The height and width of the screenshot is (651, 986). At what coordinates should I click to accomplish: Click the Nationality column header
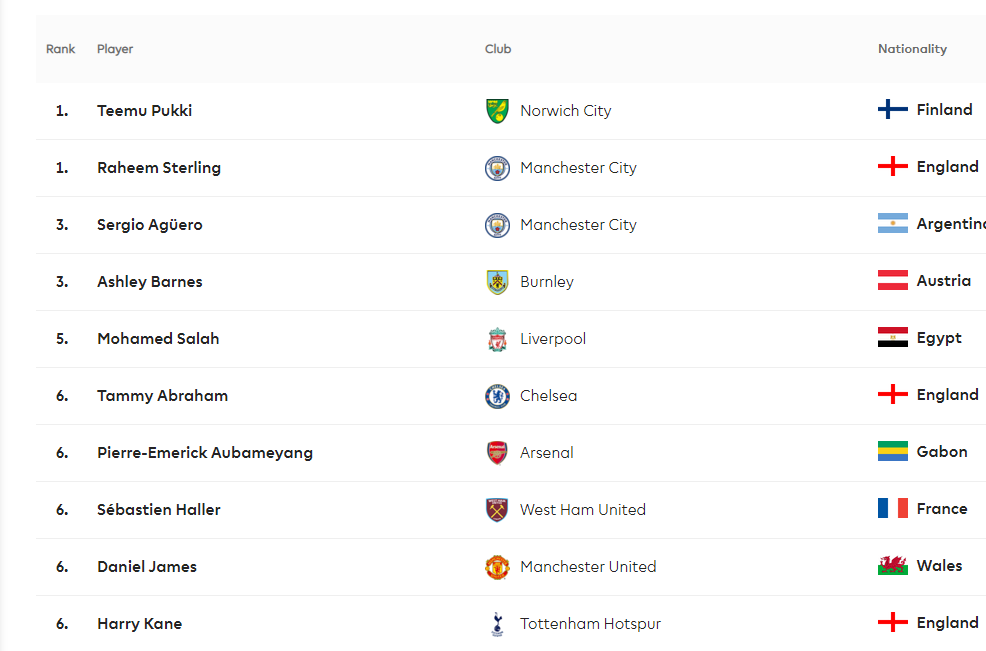[x=912, y=49]
